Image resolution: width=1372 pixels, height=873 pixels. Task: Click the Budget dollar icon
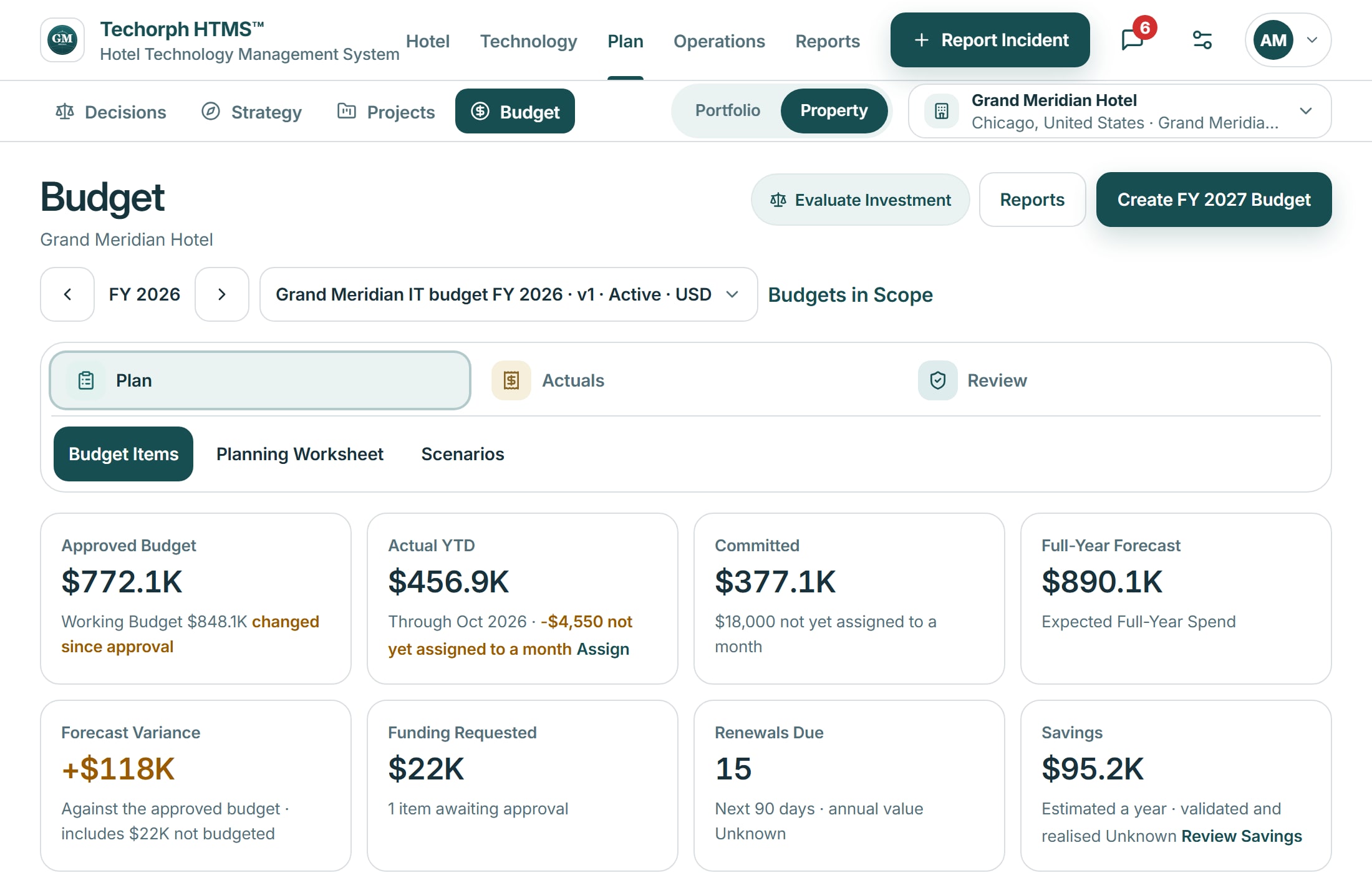[x=480, y=112]
